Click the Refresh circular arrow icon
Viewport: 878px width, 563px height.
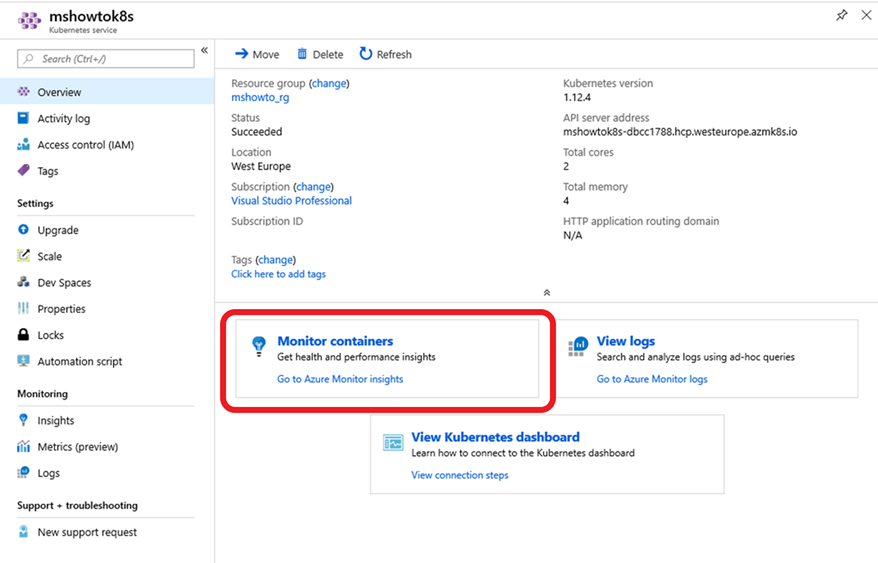tap(366, 54)
